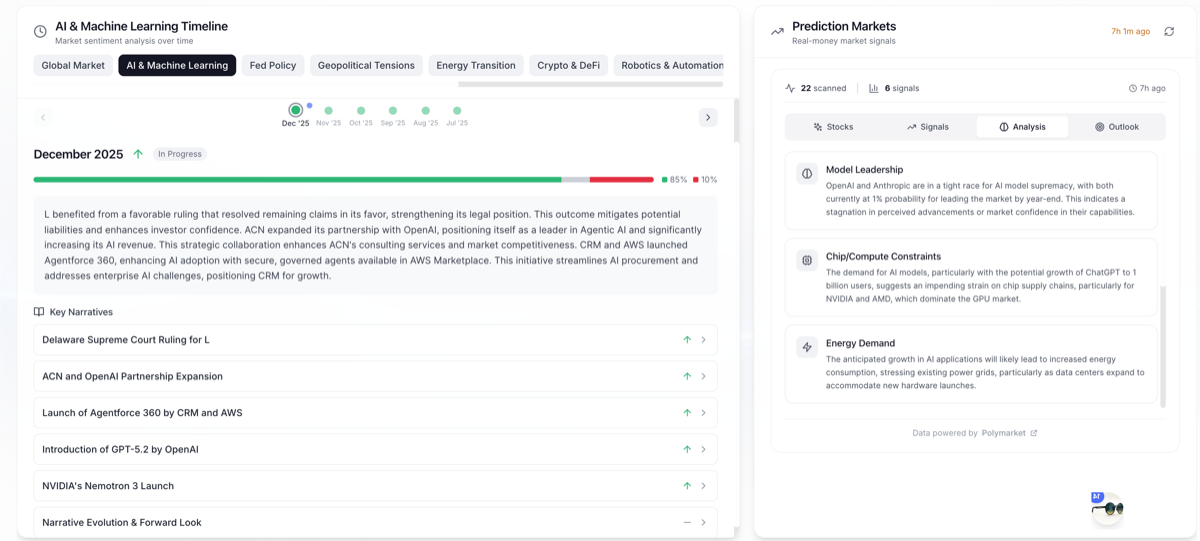Click the Energy Demand lightning icon
This screenshot has width=1200, height=541.
click(807, 347)
